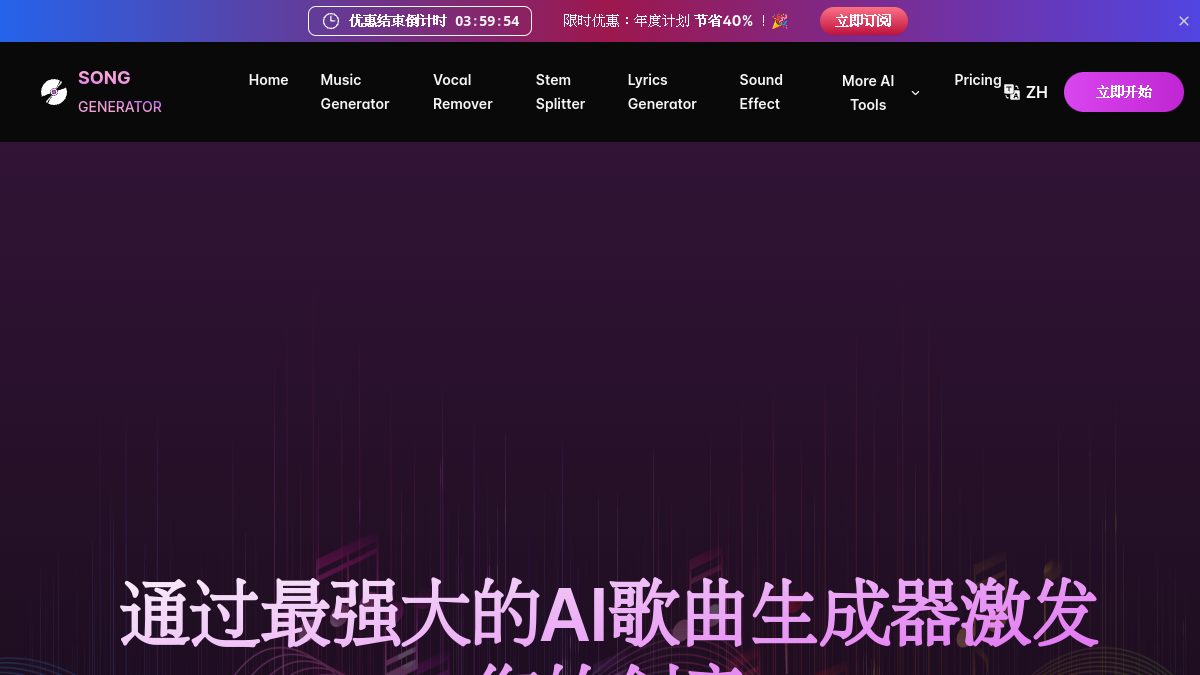Viewport: 1200px width, 675px height.
Task: Close the promotional banner
Action: pyautogui.click(x=1184, y=21)
